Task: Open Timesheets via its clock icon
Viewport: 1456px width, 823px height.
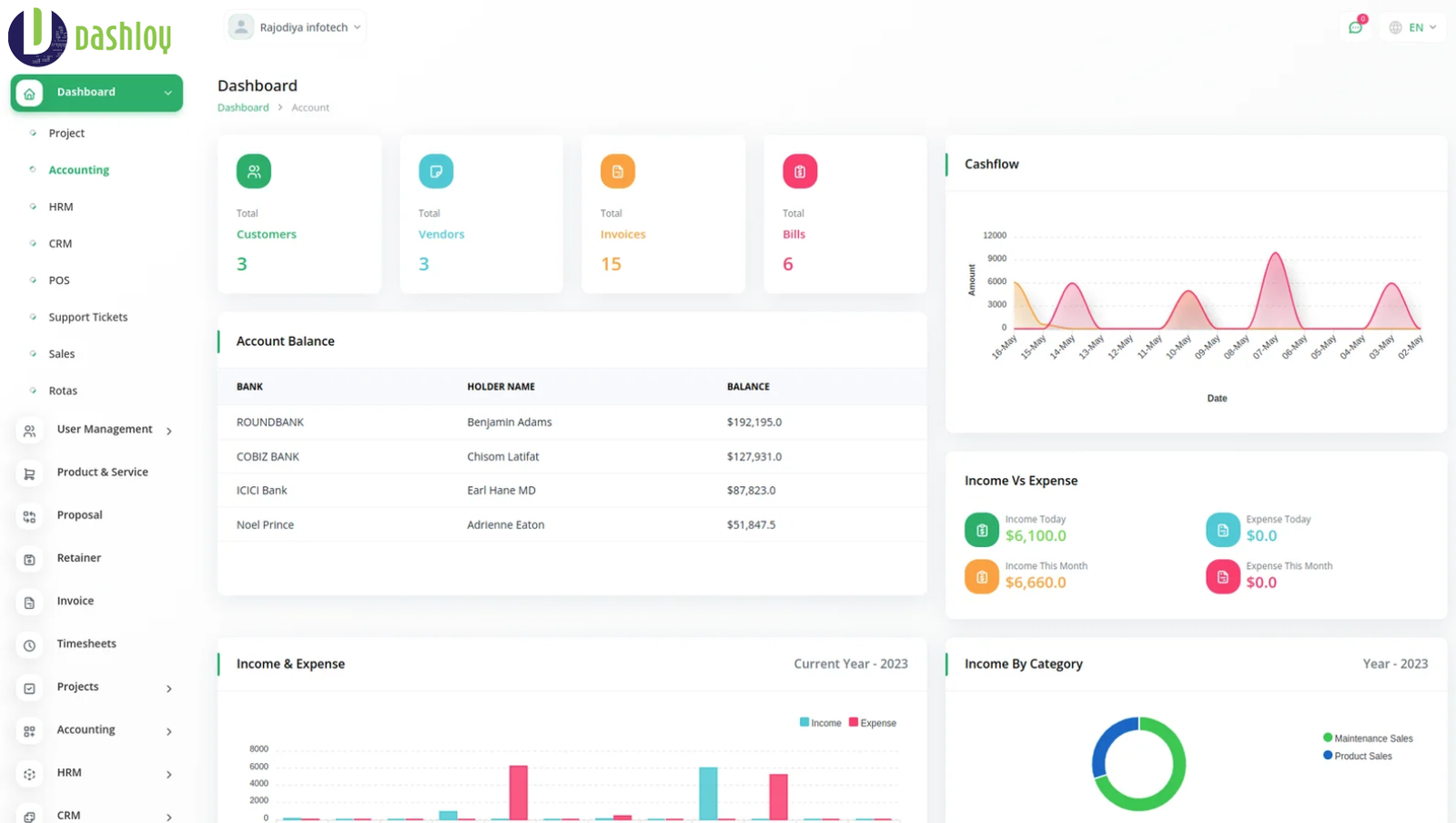Action: [x=30, y=645]
